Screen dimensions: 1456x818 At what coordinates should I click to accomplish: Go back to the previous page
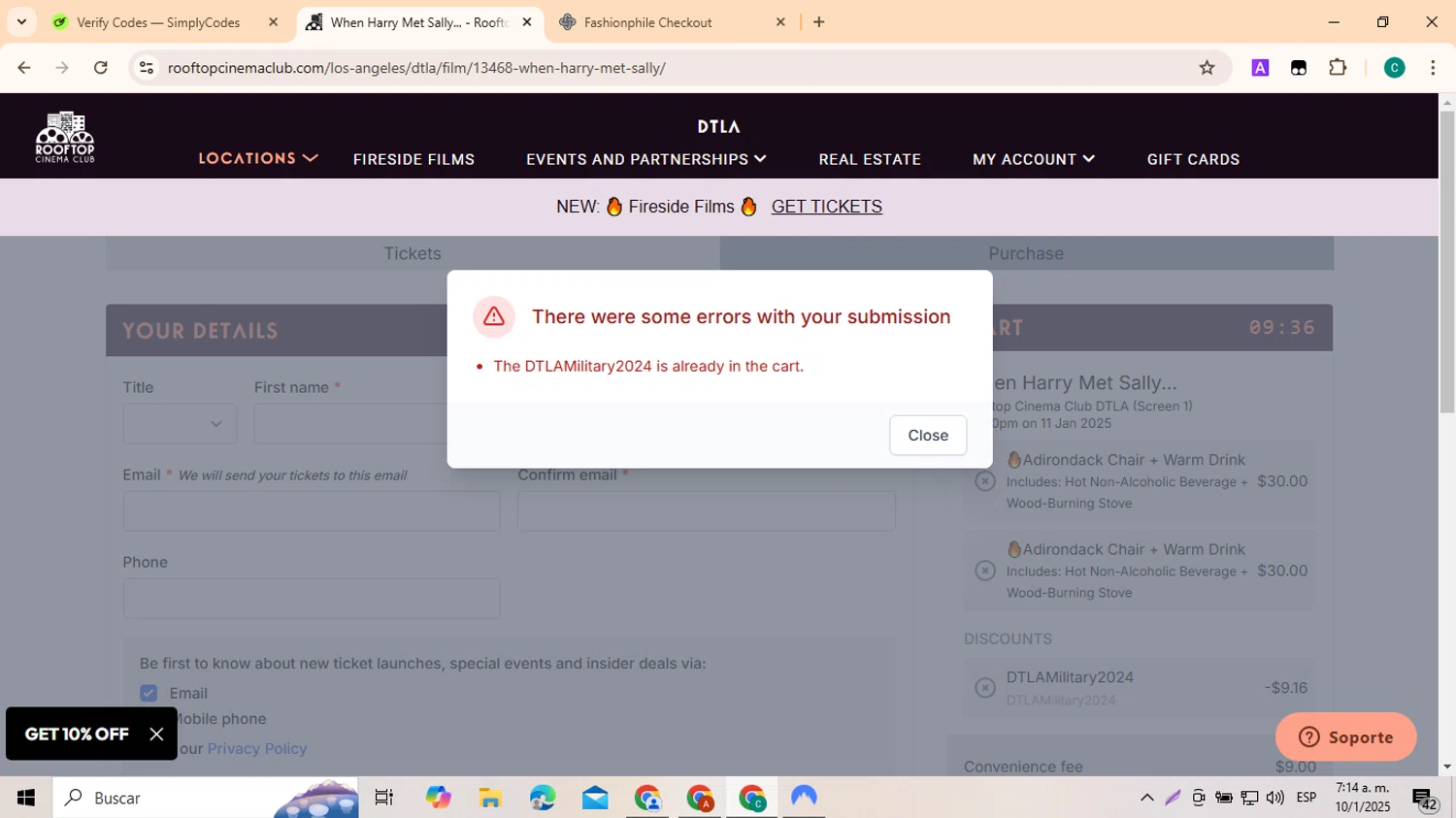click(24, 68)
